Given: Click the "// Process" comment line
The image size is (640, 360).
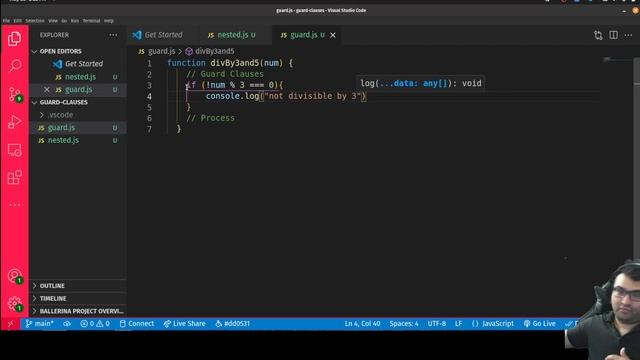Looking at the screenshot, I should tap(210, 118).
